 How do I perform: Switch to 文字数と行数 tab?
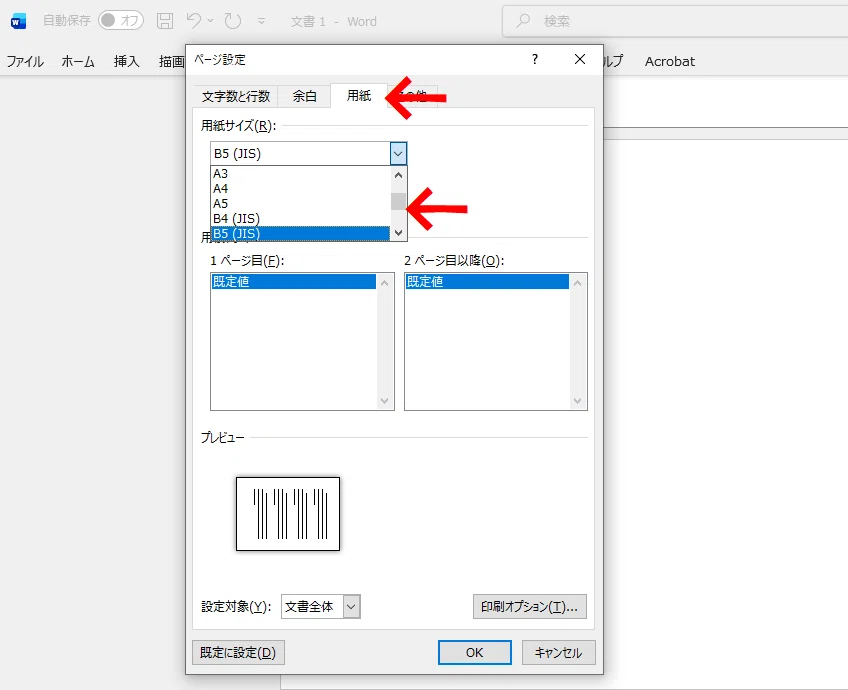[x=236, y=96]
